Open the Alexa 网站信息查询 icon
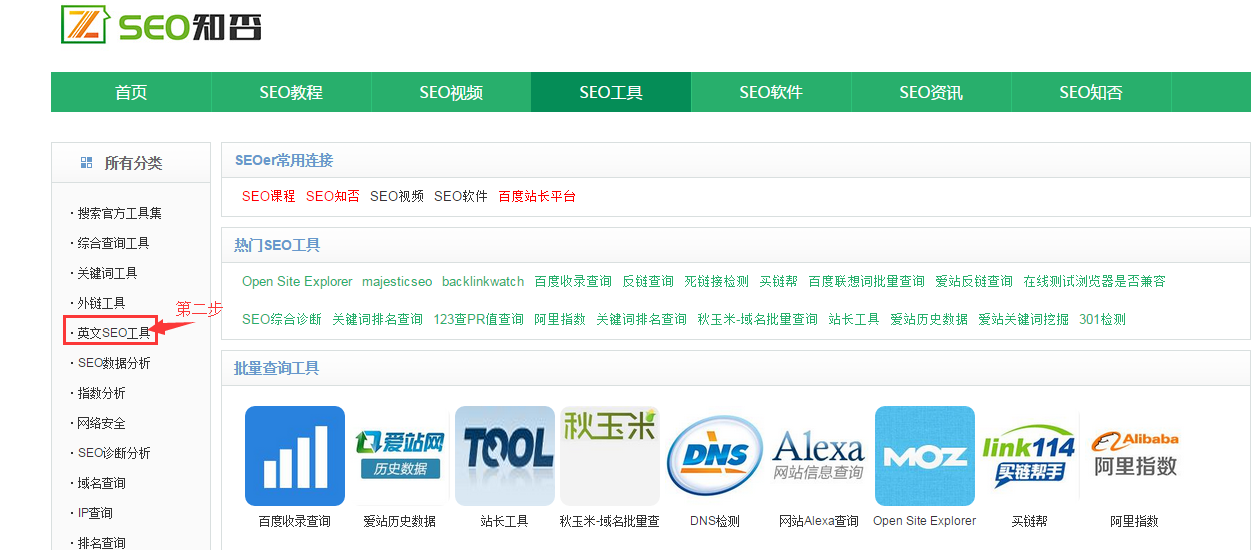Screen dimensions: 1259x550 (x=819, y=456)
